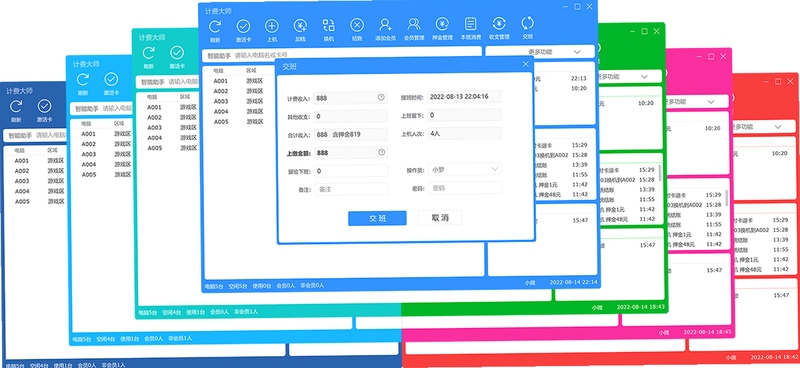Minimize the pink window

coord(699,57)
